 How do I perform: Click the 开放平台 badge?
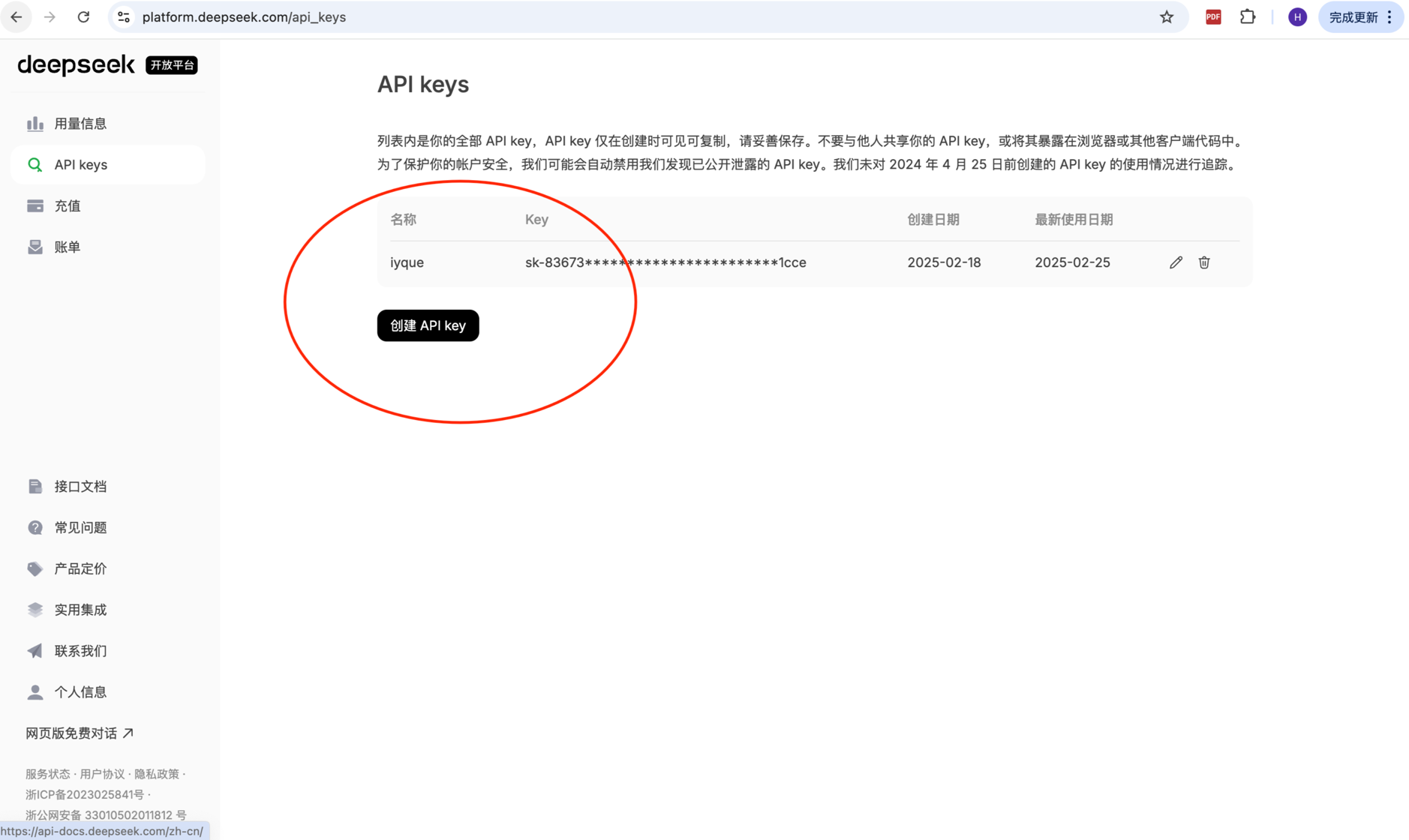coord(172,65)
